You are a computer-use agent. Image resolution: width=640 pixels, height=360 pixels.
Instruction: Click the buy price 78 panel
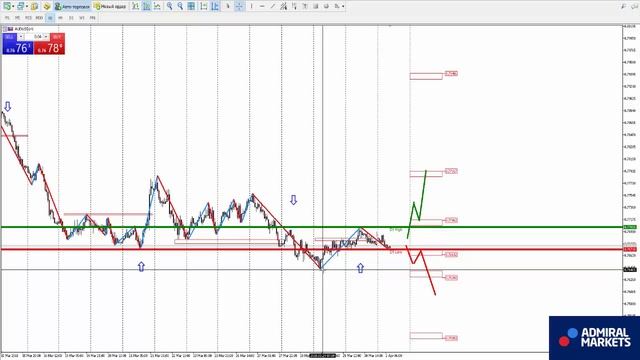49,48
